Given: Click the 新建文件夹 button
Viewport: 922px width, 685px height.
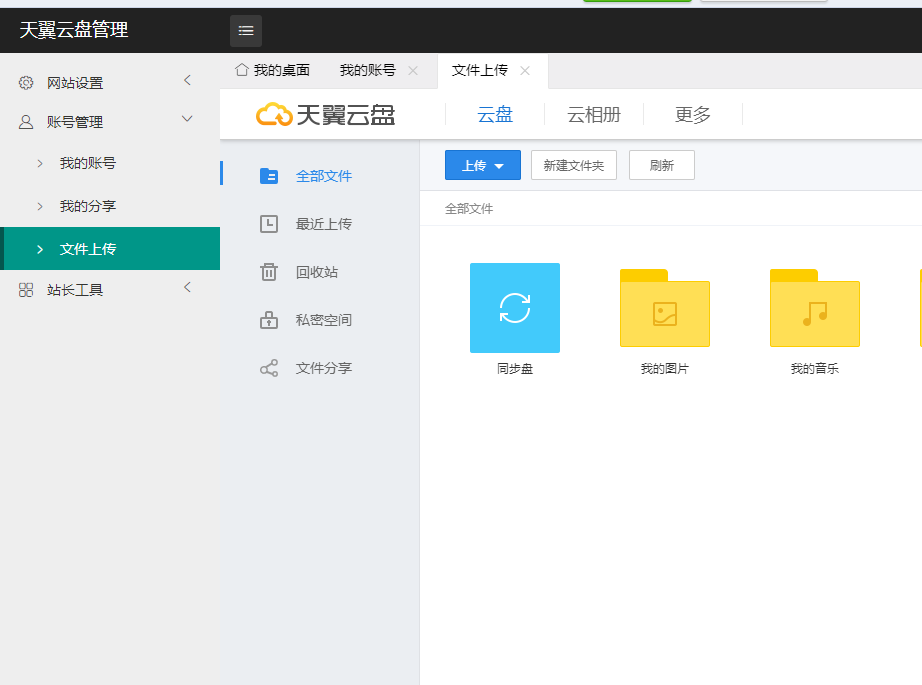Looking at the screenshot, I should [574, 165].
